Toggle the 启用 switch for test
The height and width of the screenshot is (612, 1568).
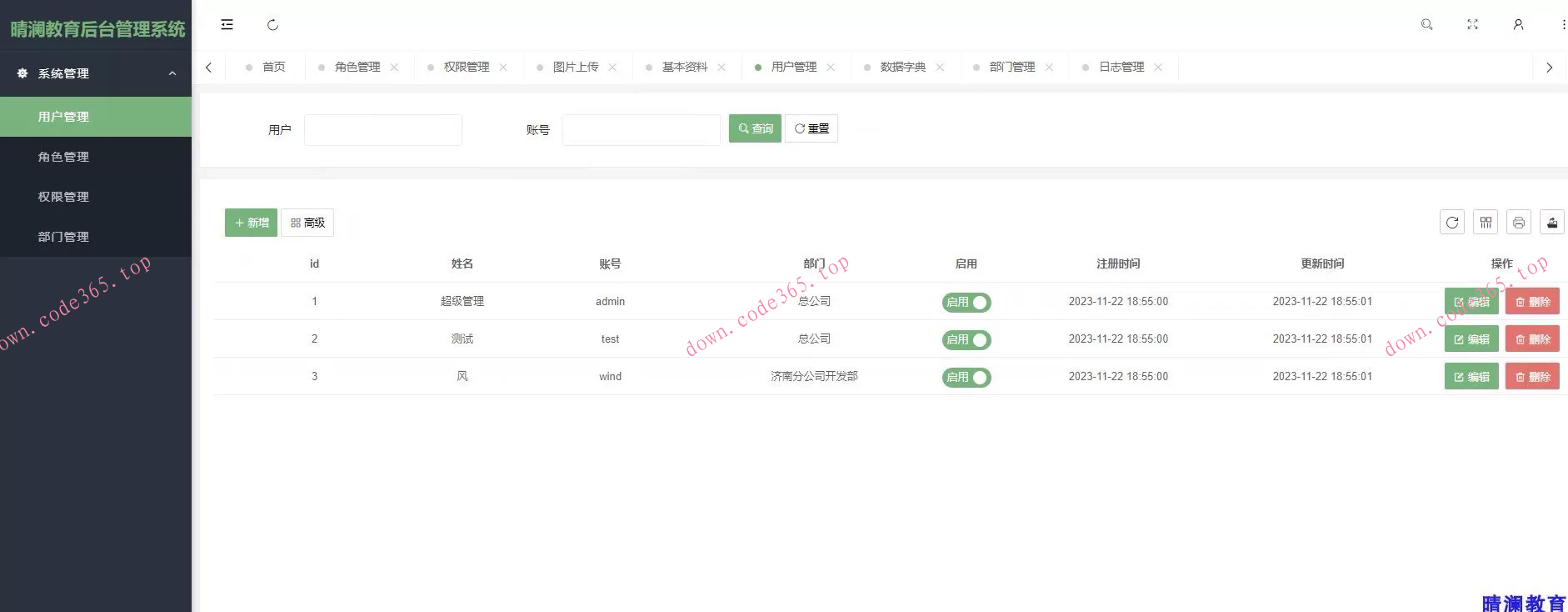(966, 339)
